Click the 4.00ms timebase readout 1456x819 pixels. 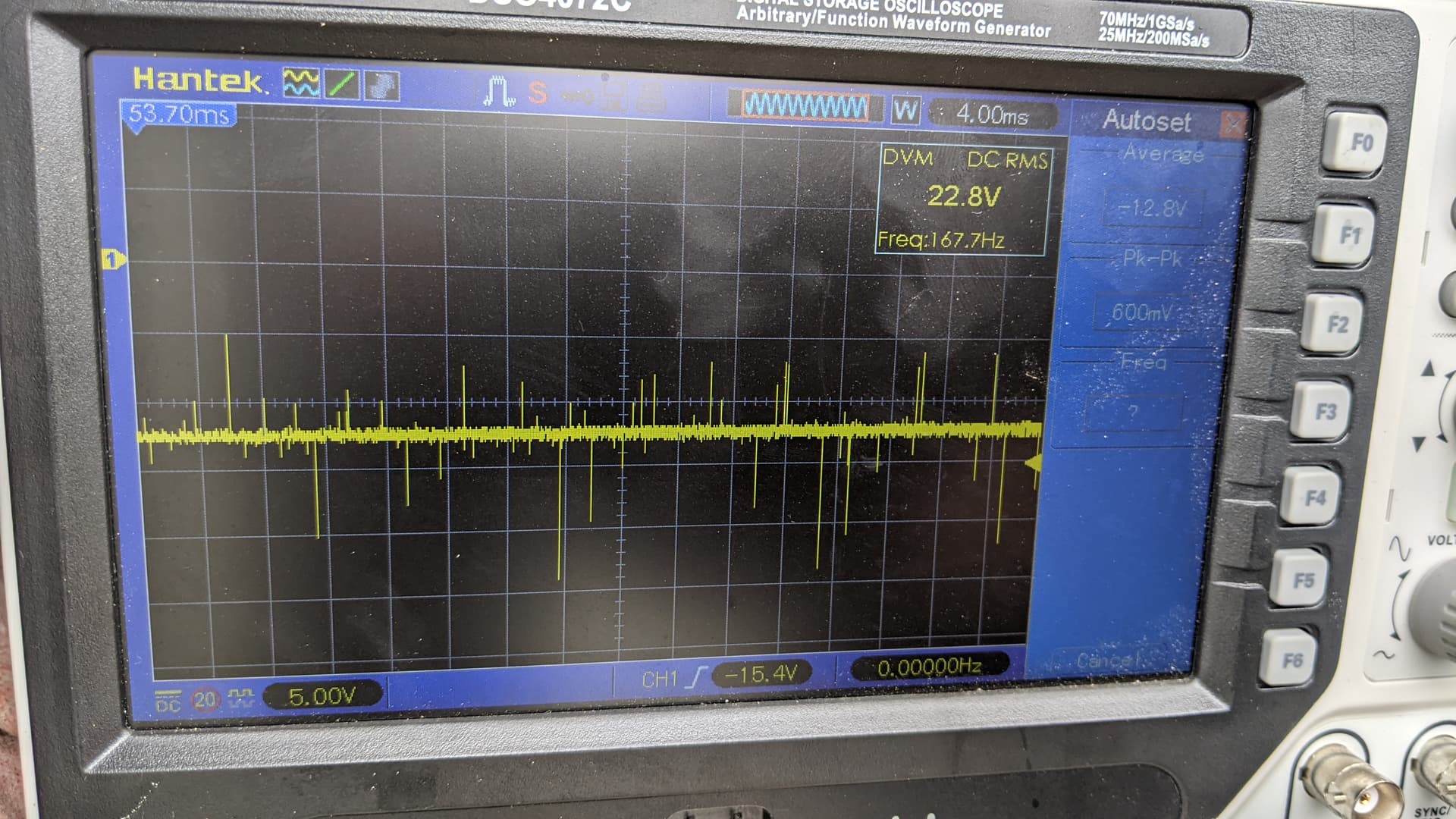tap(992, 115)
